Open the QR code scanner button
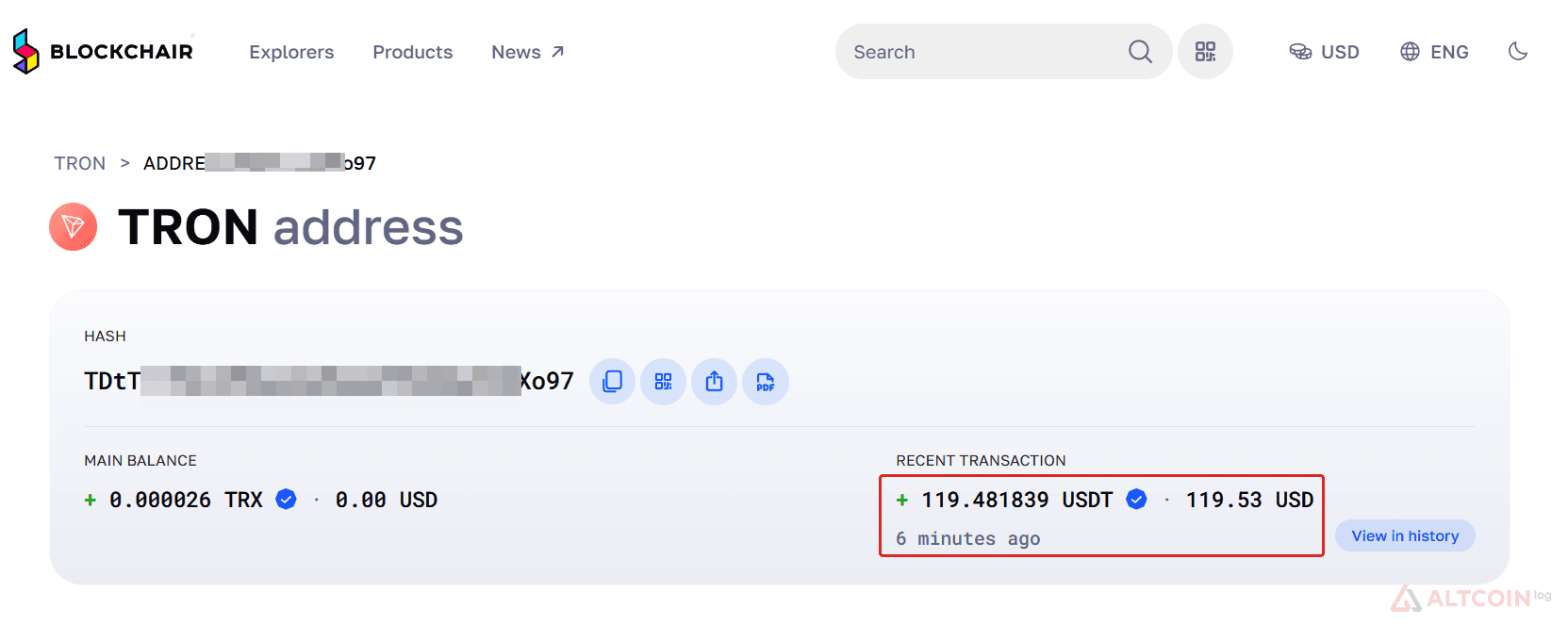Viewport: 1568px width, 625px height. [1205, 52]
